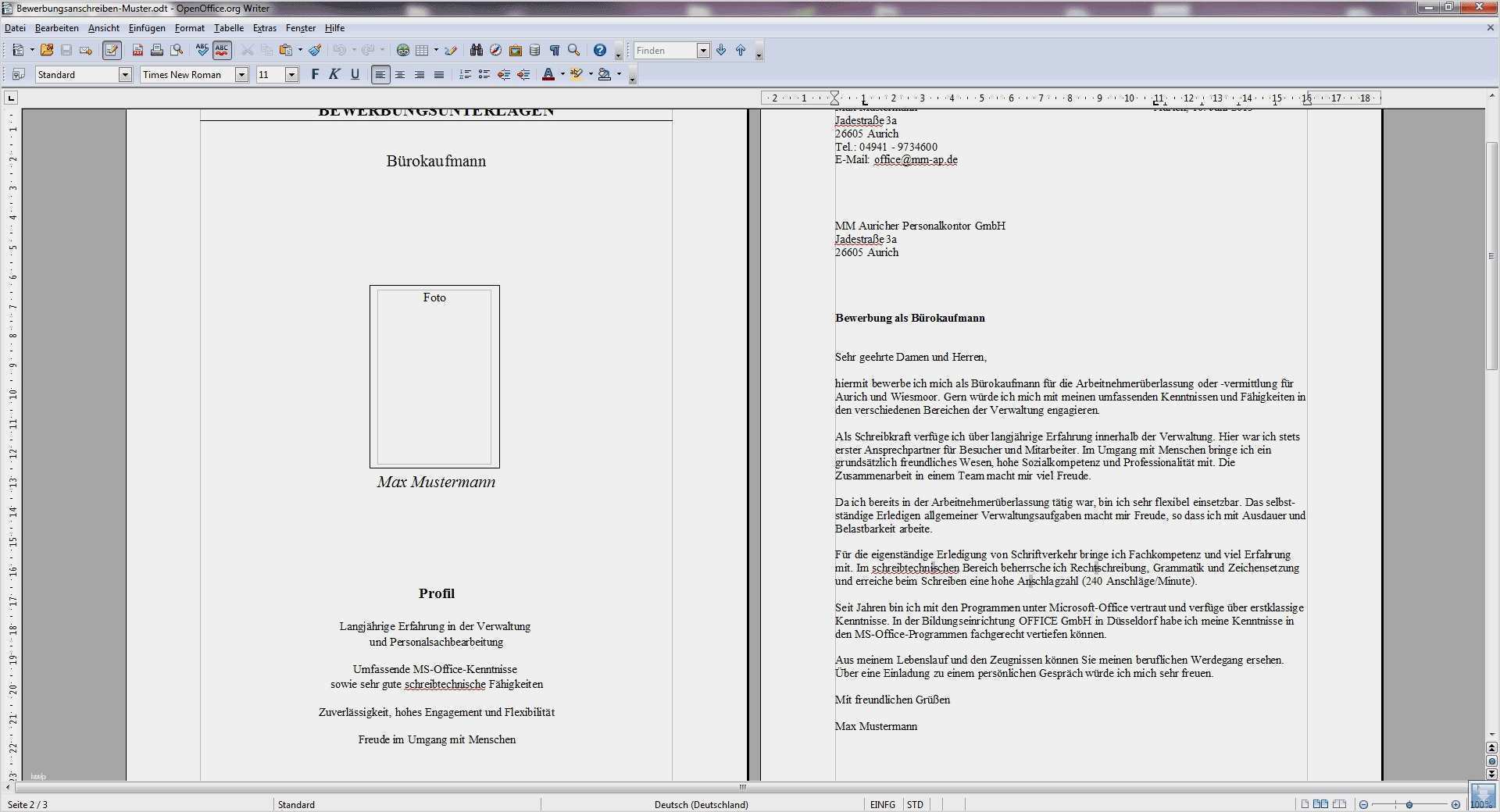Open the font size dropdown
The image size is (1500, 812).
pyautogui.click(x=291, y=75)
